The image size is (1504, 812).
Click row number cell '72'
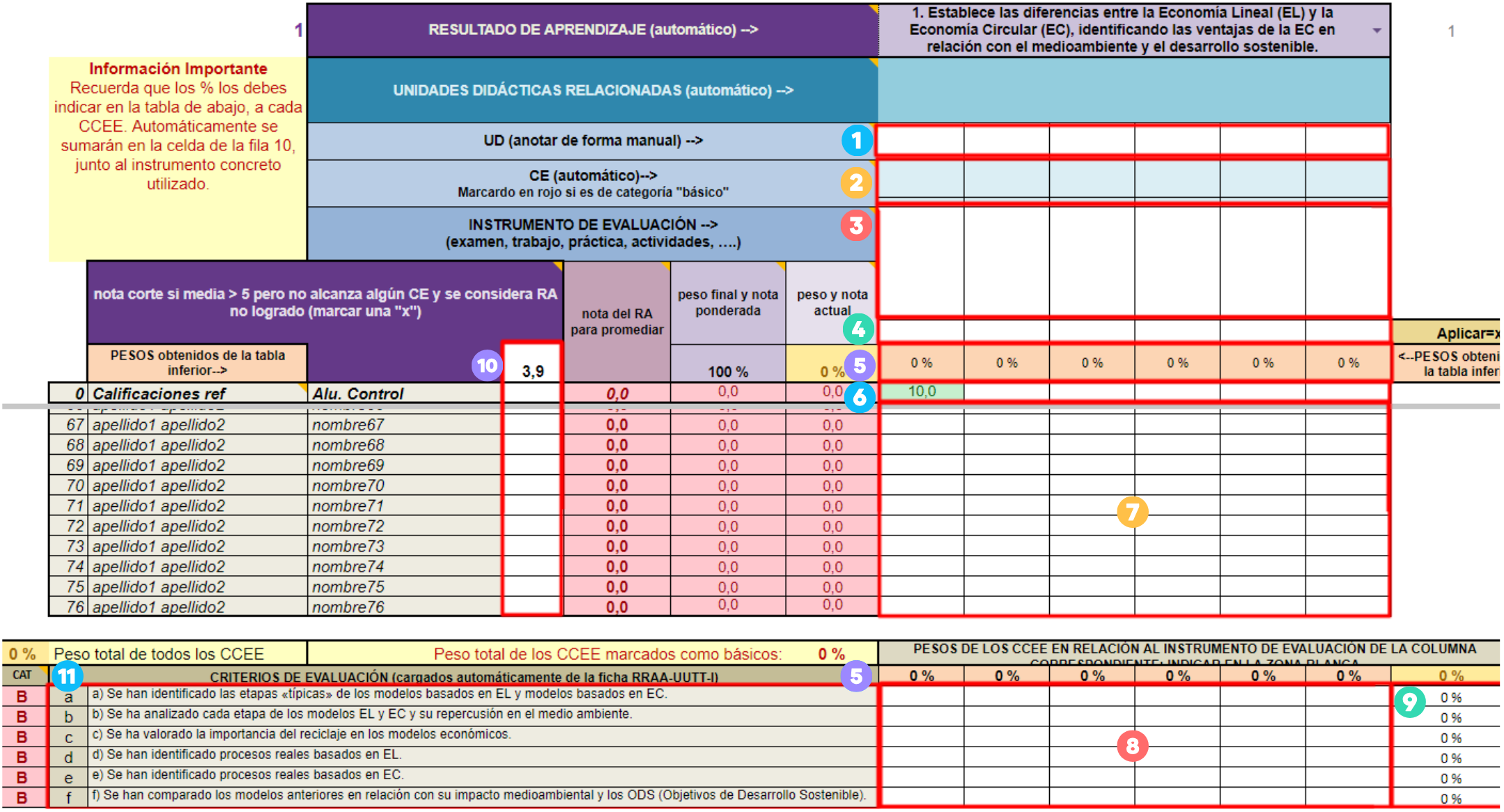pyautogui.click(x=68, y=526)
